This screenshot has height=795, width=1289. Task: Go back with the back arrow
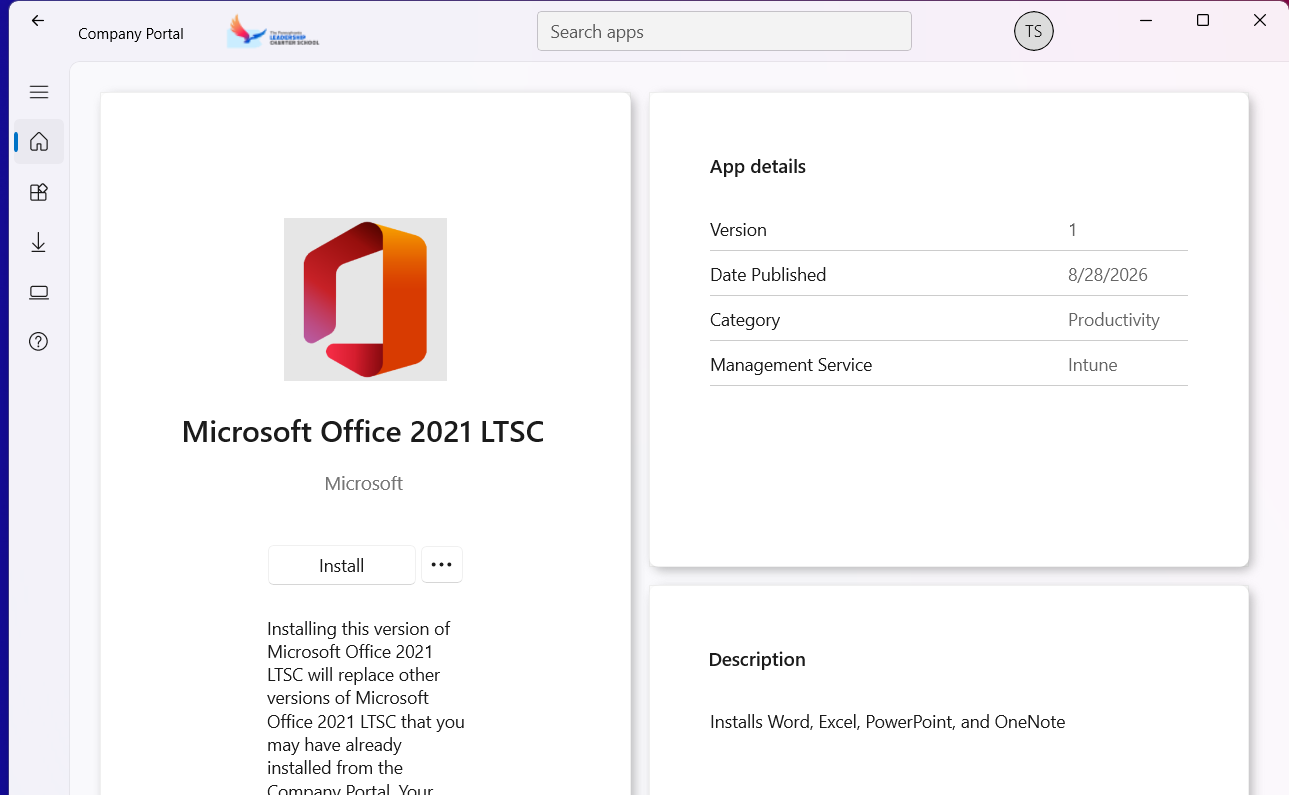38,21
